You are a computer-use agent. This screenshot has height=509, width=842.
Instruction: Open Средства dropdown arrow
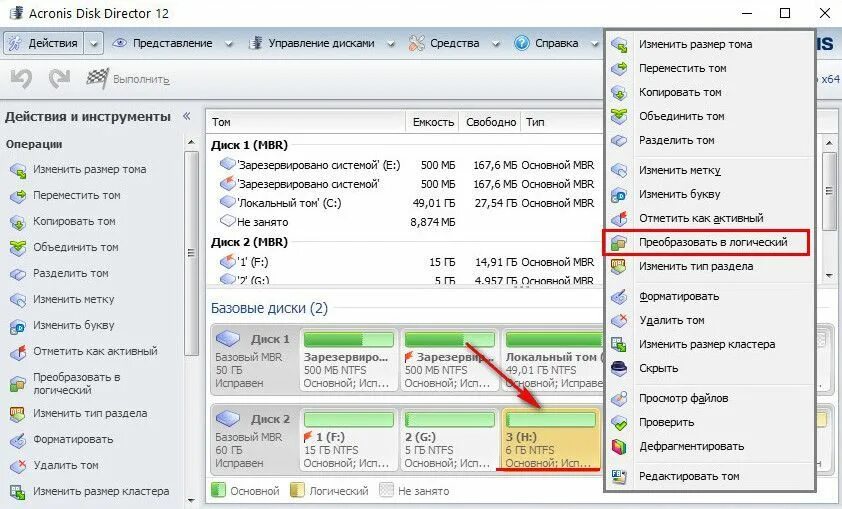[496, 44]
